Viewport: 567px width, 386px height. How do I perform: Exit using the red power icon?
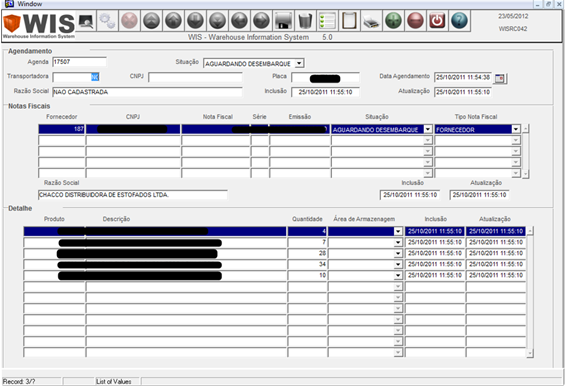coord(437,21)
